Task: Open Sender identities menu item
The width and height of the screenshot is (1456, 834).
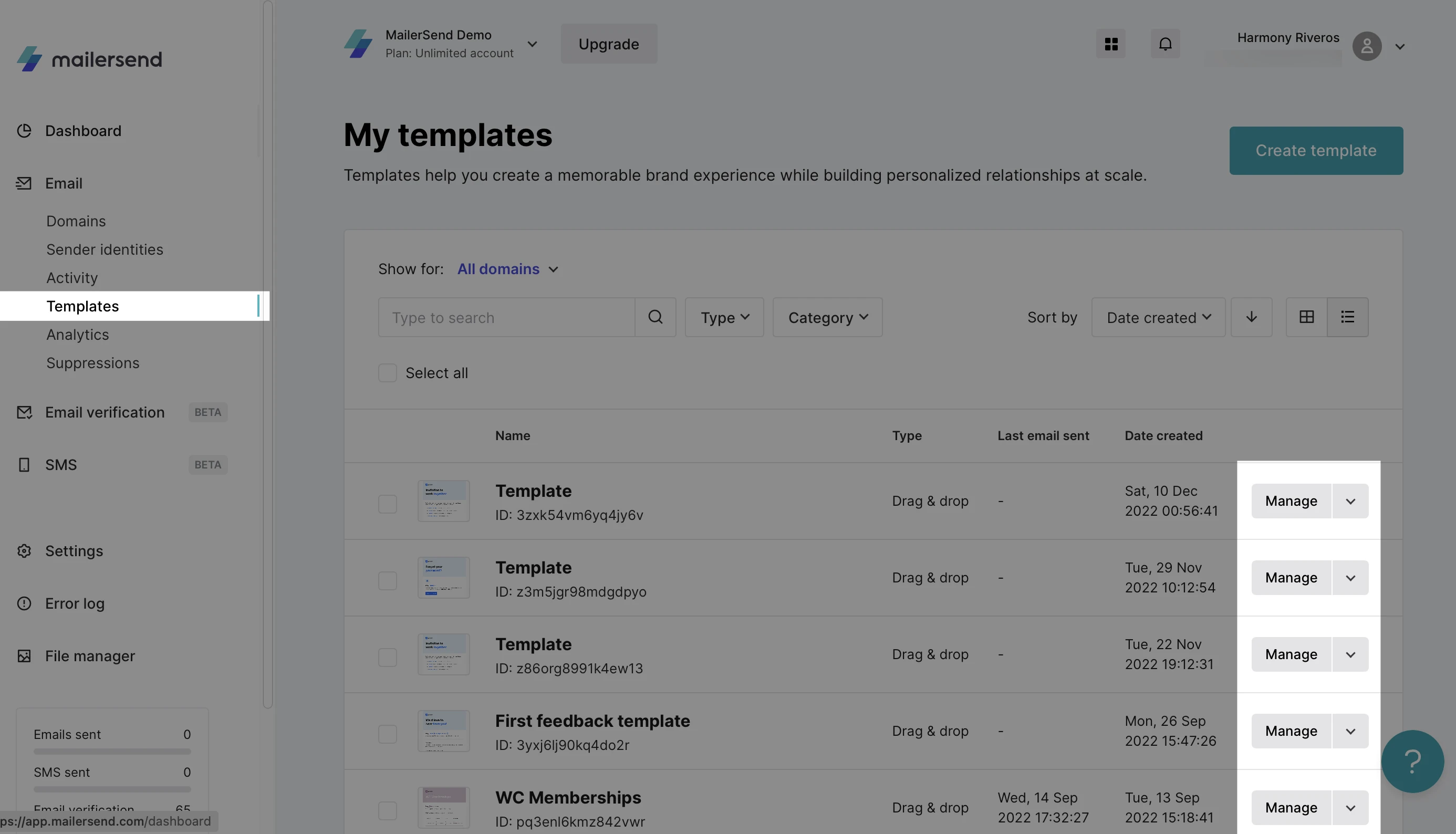Action: click(105, 250)
